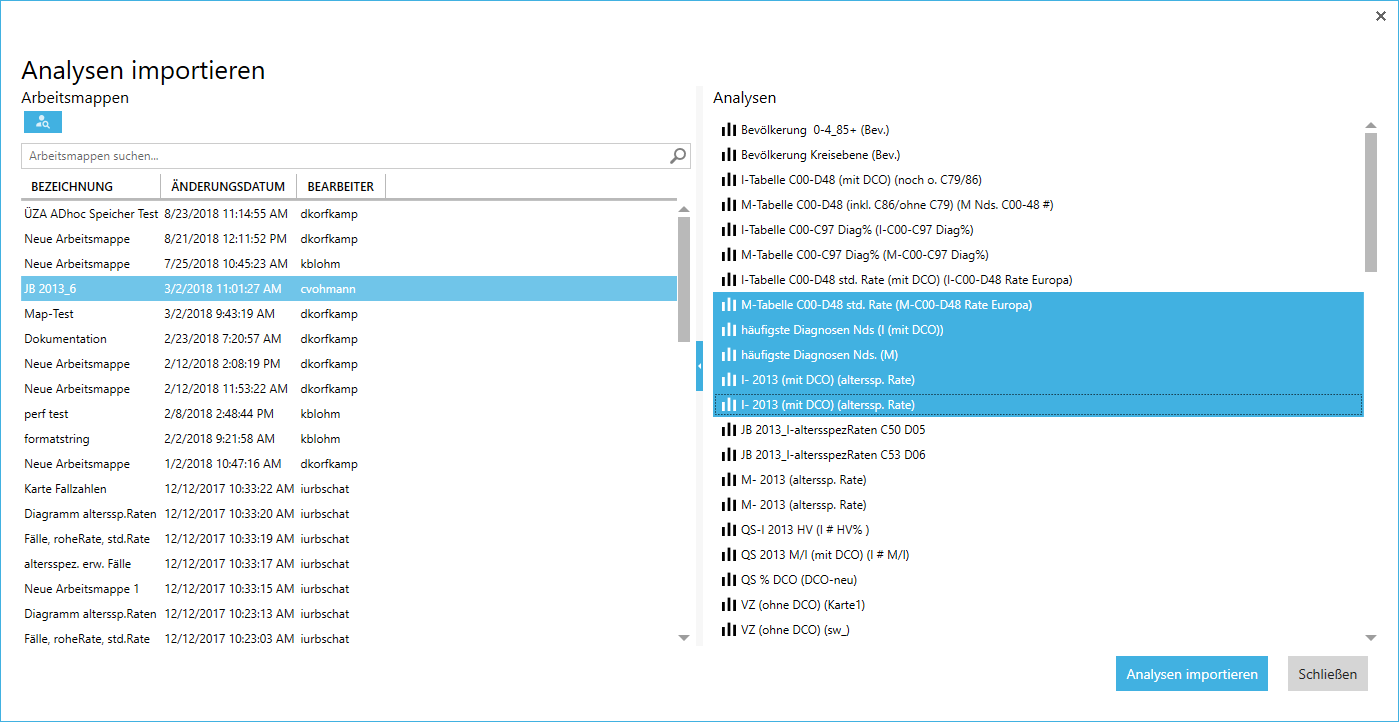Sort by the BEZEICHNUNG column header
1399x722 pixels.
[x=72, y=187]
